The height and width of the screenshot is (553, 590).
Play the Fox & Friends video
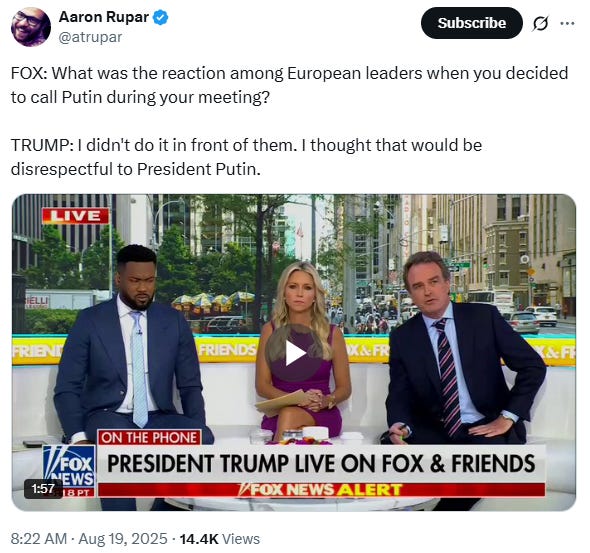point(295,353)
